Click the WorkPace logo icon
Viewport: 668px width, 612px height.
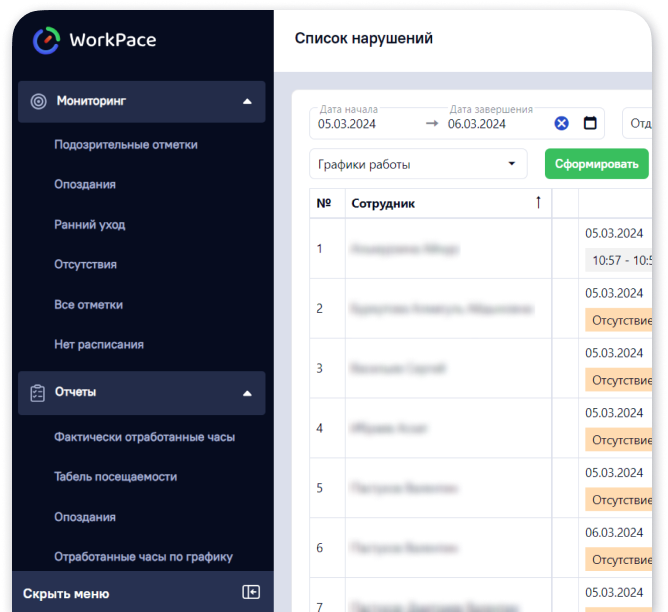pos(46,40)
